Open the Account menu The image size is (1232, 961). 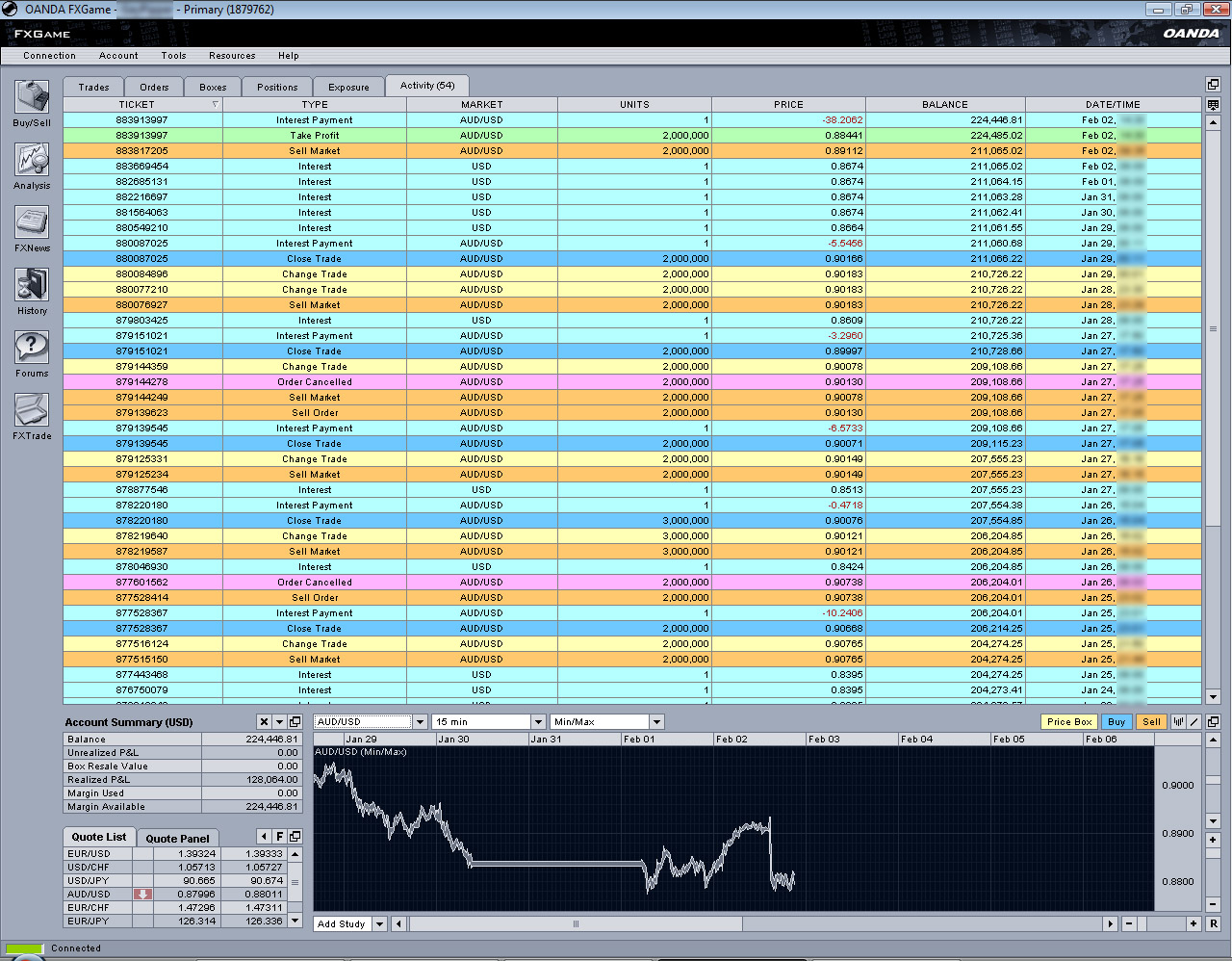(118, 56)
